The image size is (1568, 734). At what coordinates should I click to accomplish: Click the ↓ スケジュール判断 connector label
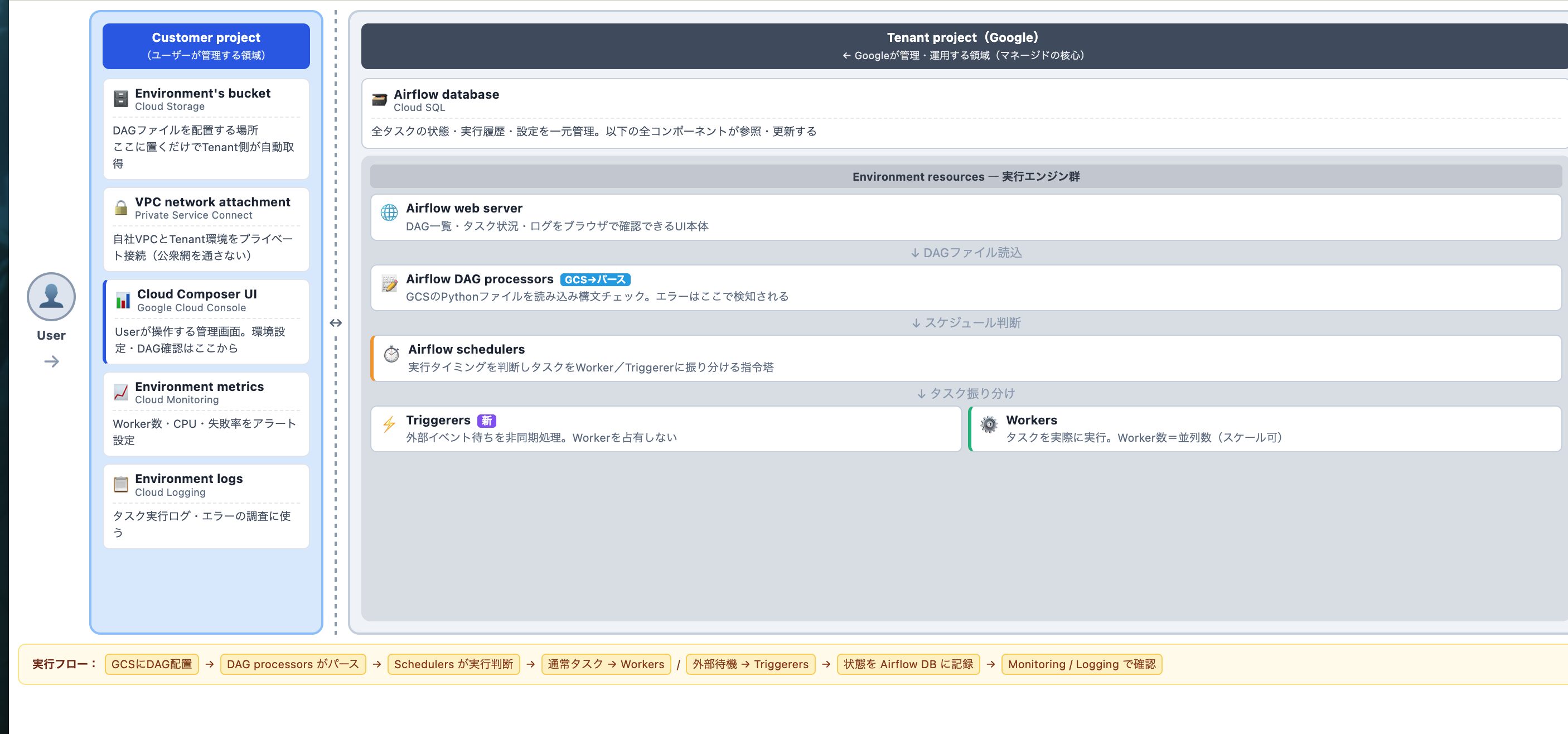(x=966, y=323)
